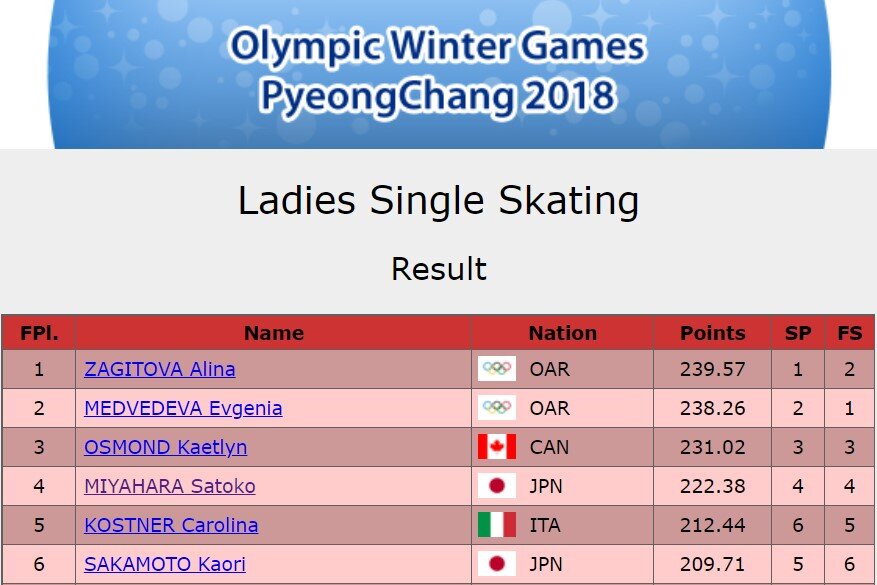Screen dimensions: 877x585
Task: Click the SP column header
Action: [x=798, y=333]
